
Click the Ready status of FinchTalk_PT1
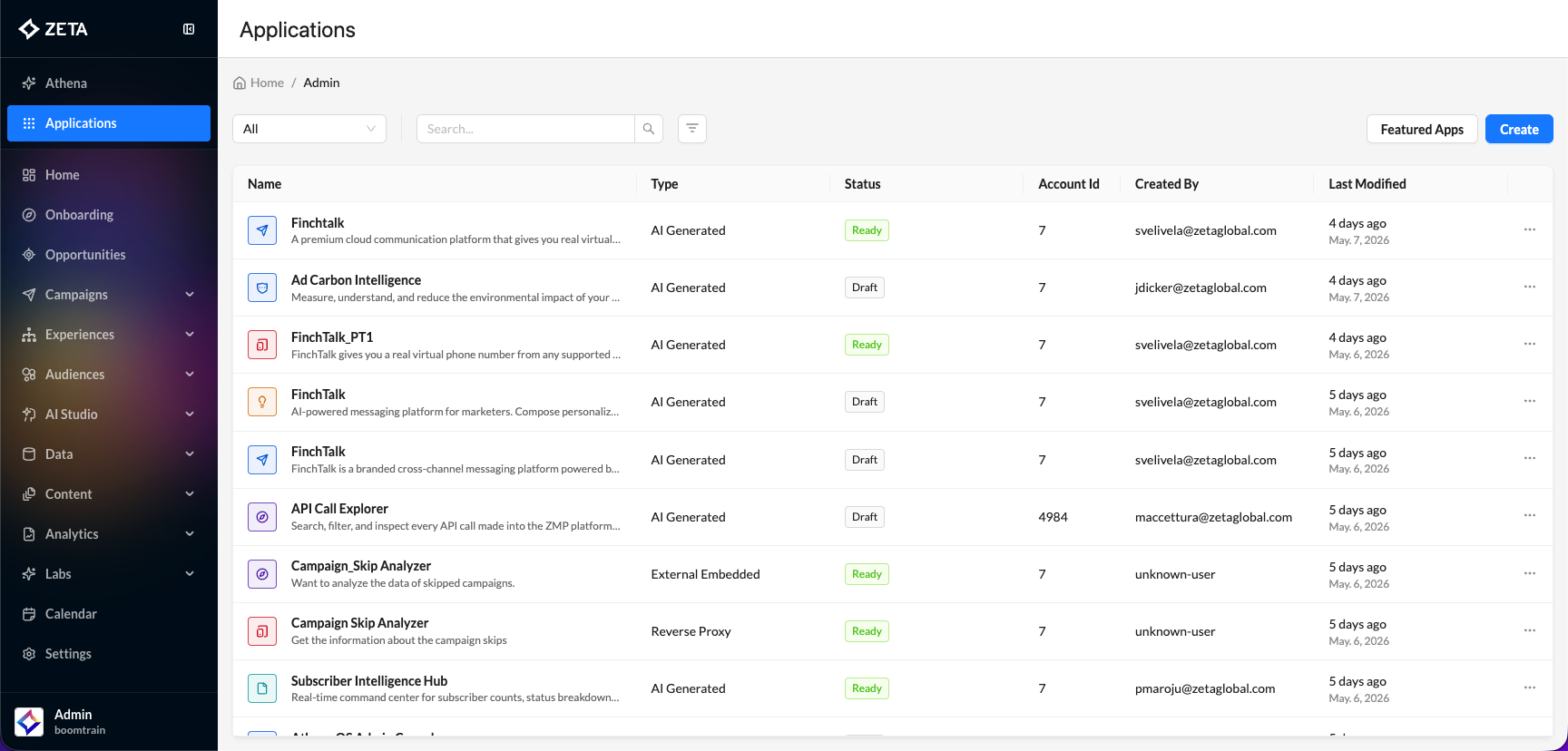[x=867, y=345]
